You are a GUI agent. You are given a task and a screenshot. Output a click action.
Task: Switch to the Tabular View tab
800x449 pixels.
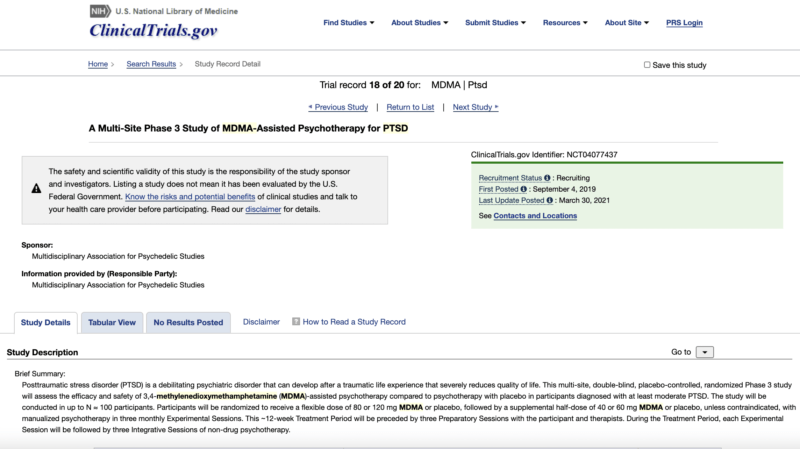click(112, 322)
